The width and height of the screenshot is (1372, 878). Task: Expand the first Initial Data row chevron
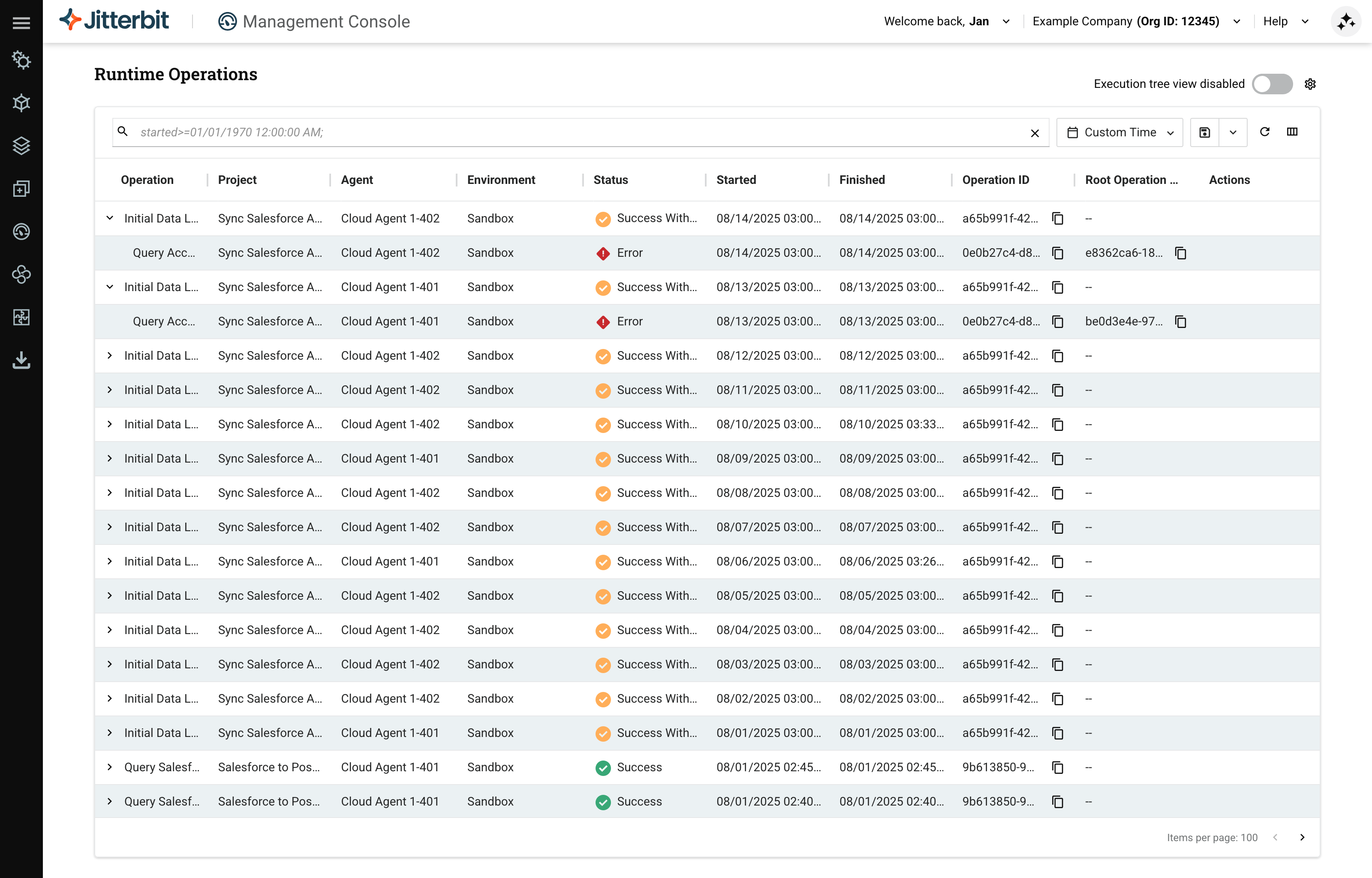(109, 218)
